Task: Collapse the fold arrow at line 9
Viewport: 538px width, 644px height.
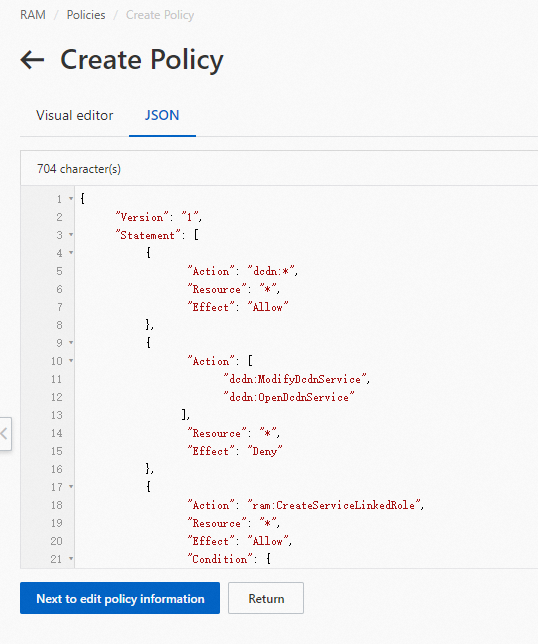Action: 71,343
